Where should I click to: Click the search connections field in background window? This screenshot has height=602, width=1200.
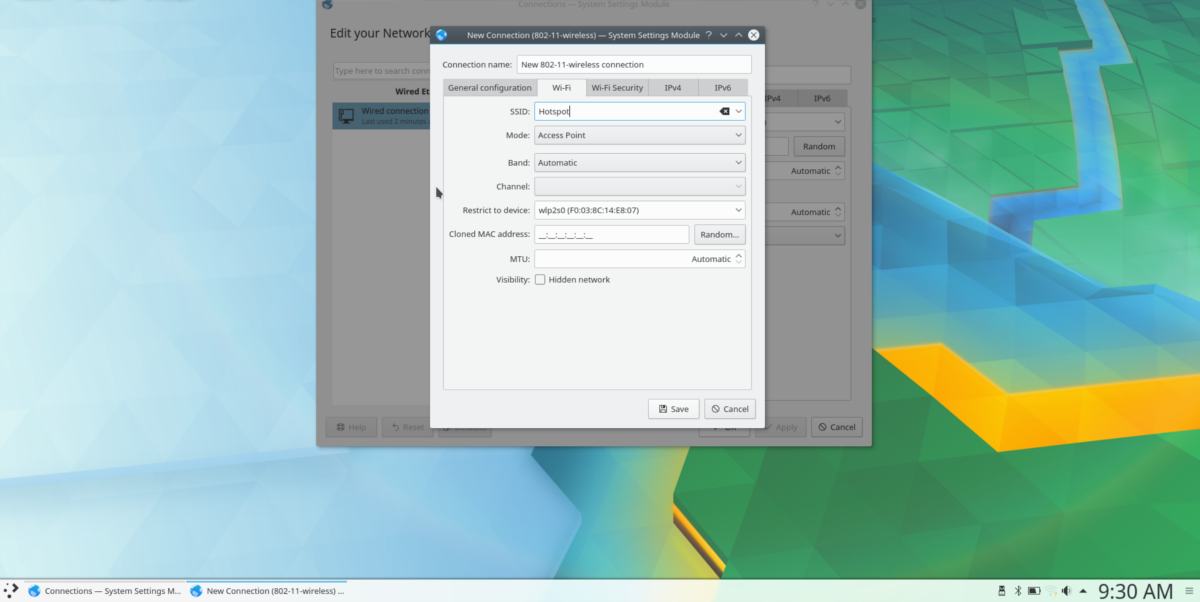click(382, 72)
